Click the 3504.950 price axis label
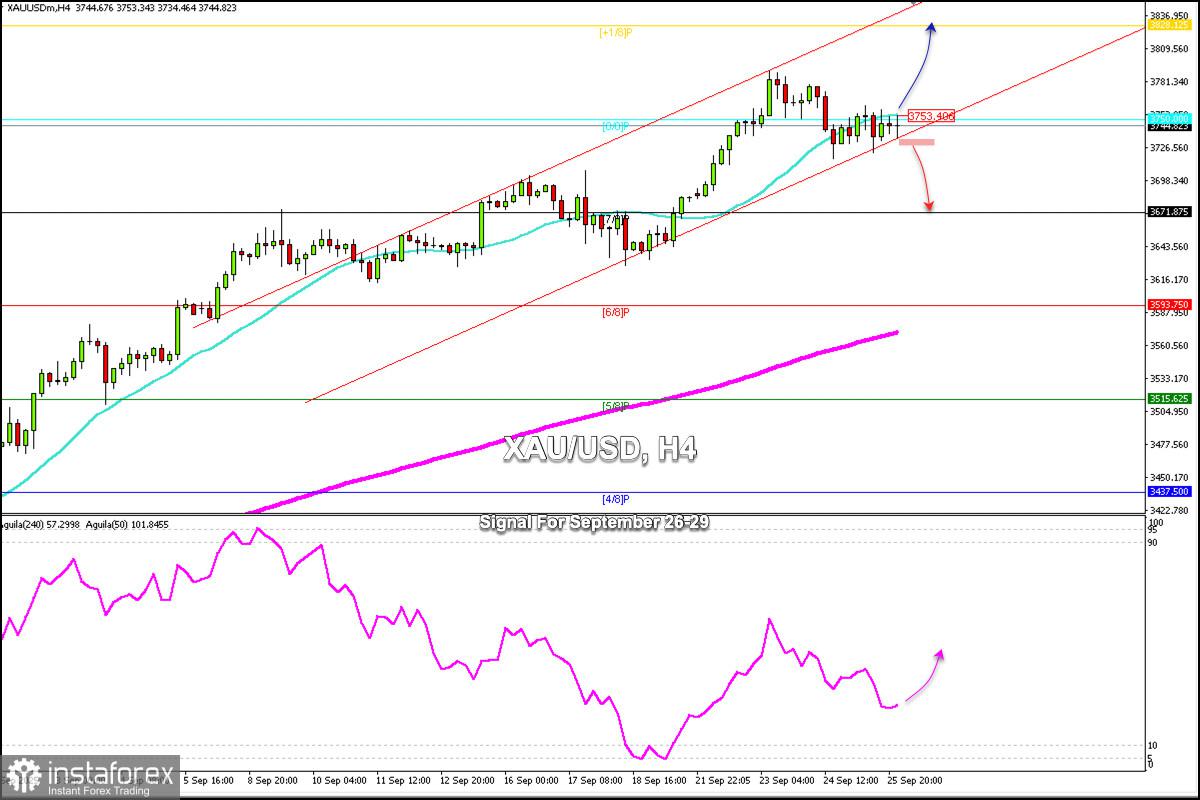Screen dimensions: 1200x800 tap(1170, 411)
